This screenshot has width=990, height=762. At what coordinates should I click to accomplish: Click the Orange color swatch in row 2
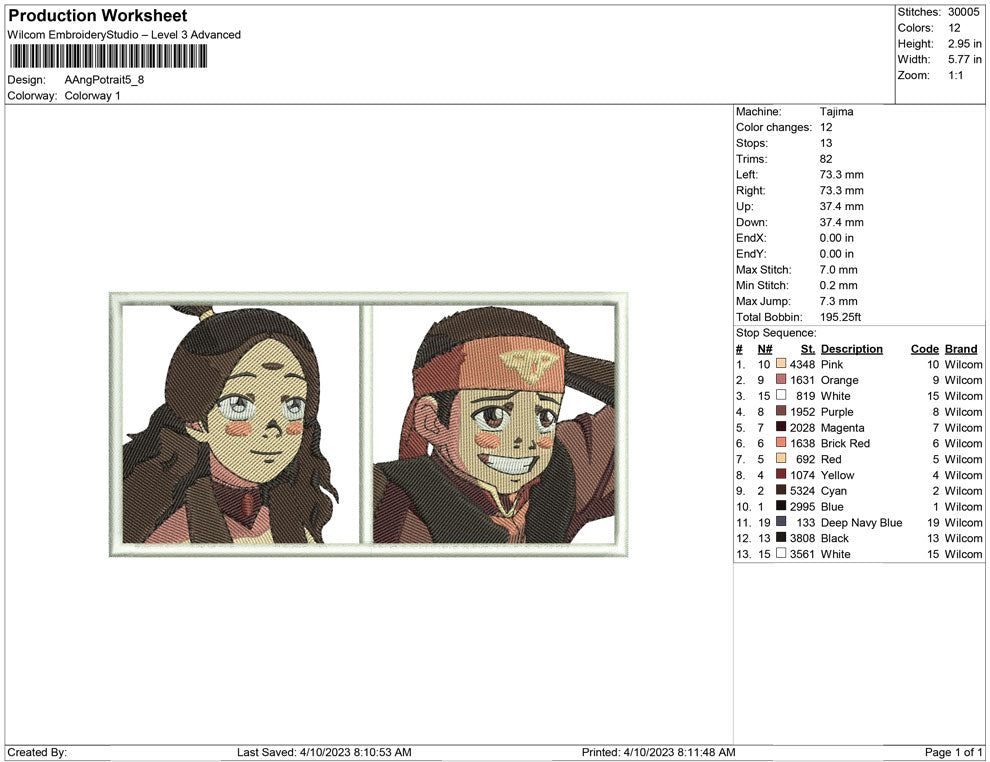pos(781,380)
